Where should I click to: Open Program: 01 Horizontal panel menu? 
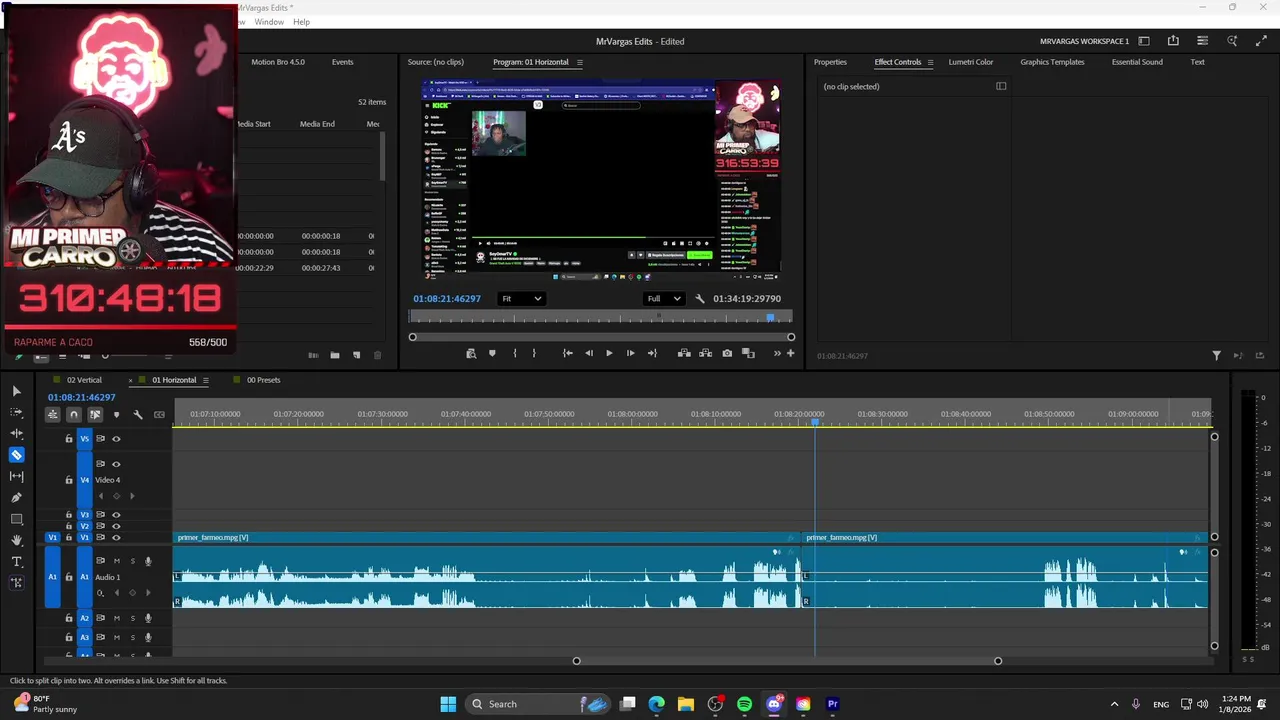[579, 62]
